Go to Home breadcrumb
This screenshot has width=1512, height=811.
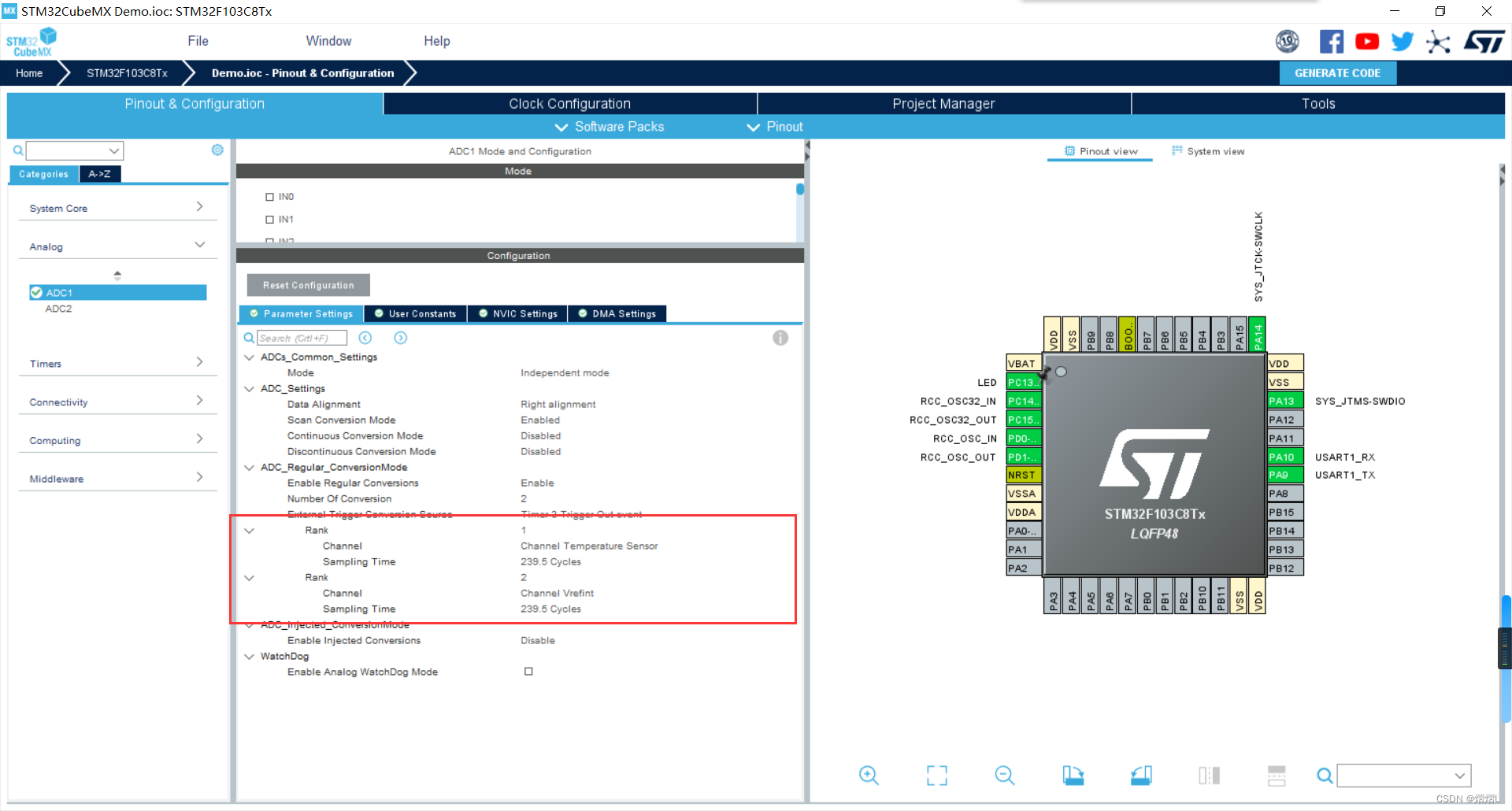[x=29, y=73]
